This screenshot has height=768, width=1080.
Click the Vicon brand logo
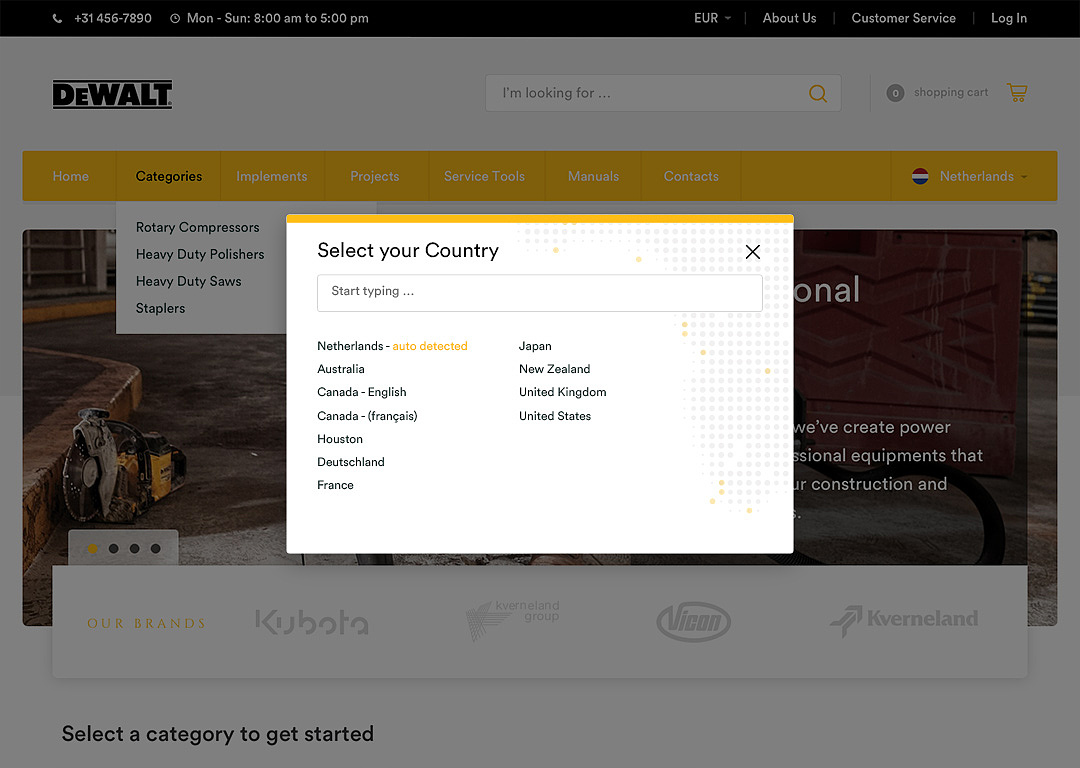coord(694,621)
